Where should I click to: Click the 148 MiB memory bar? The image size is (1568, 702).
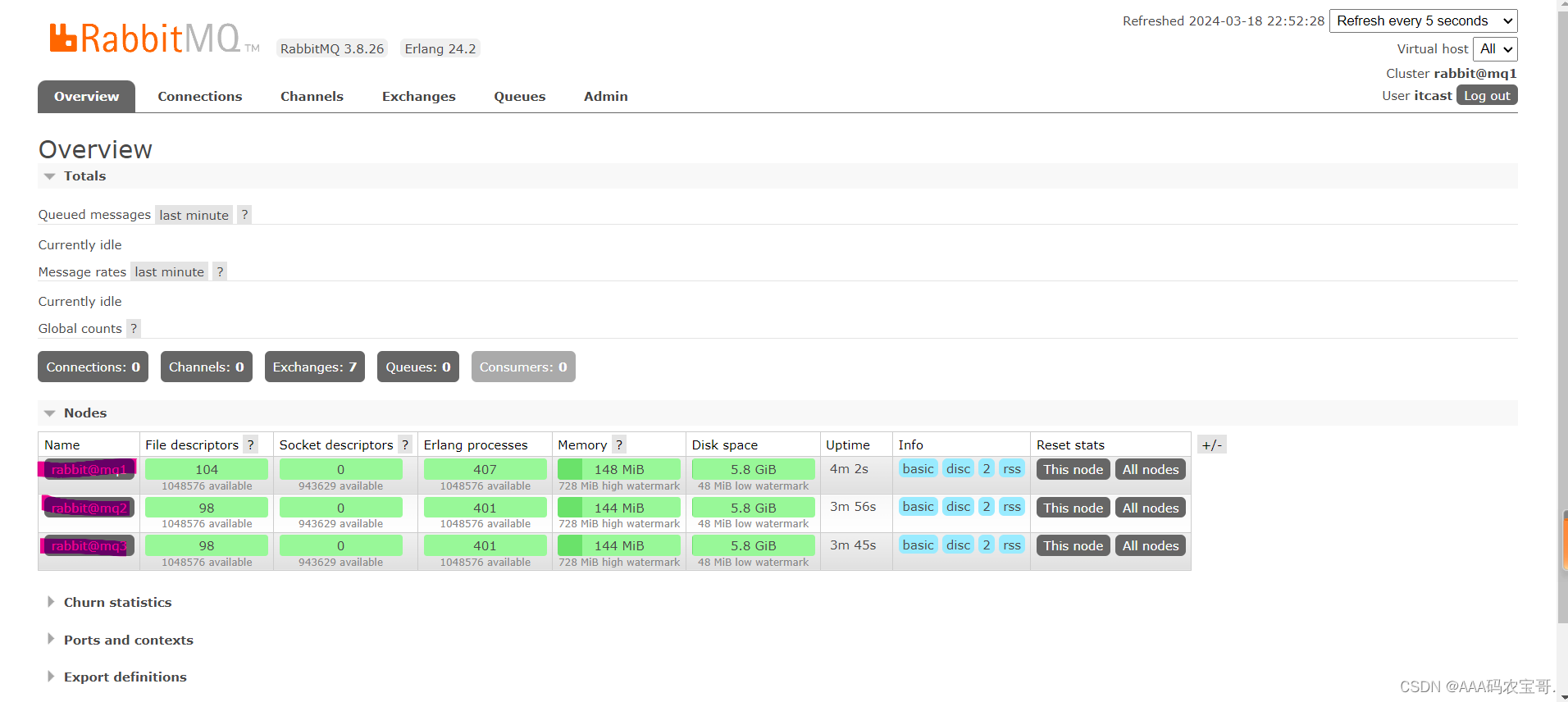pyautogui.click(x=619, y=469)
